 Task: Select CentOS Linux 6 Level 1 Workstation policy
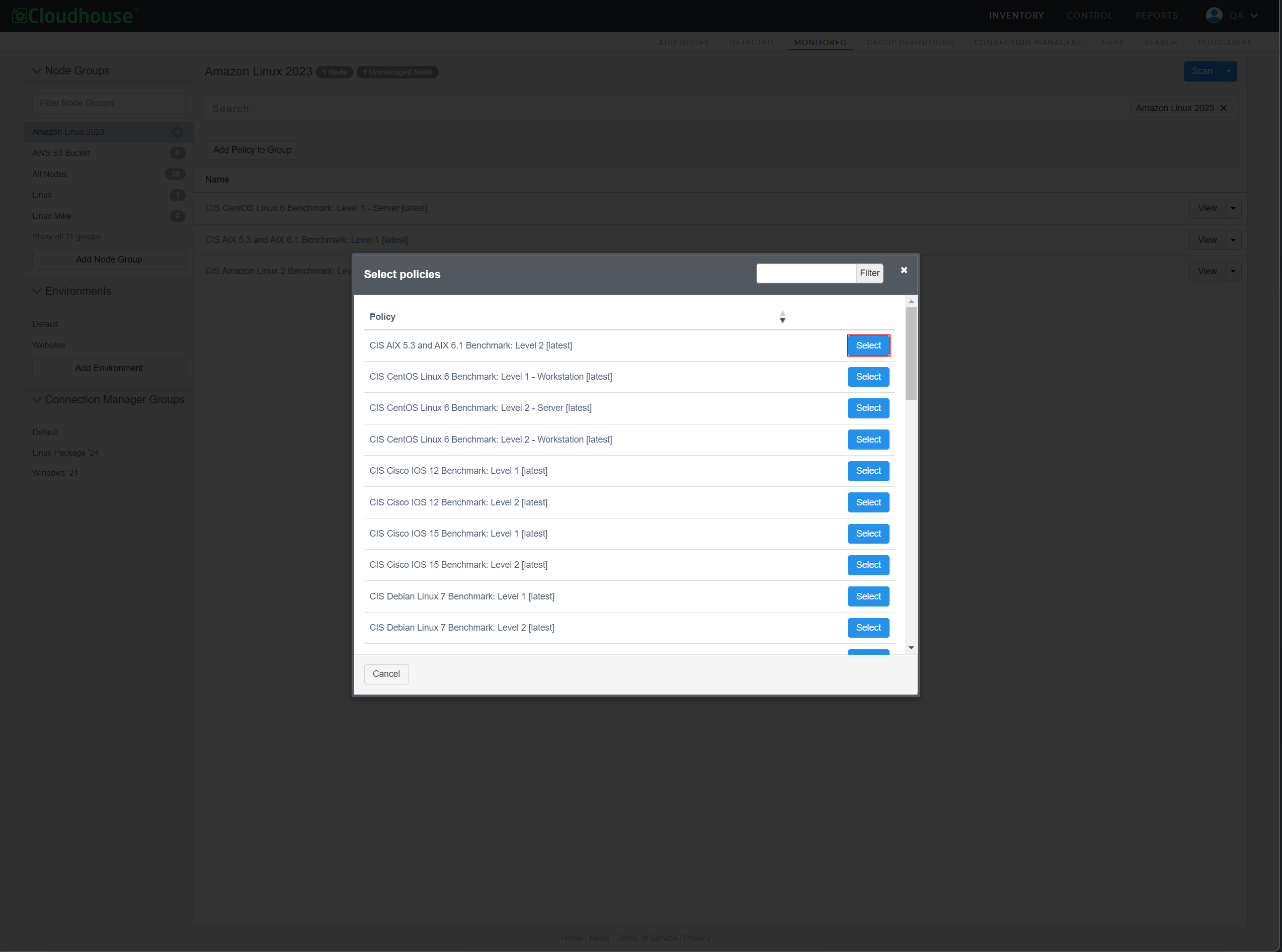click(x=868, y=377)
